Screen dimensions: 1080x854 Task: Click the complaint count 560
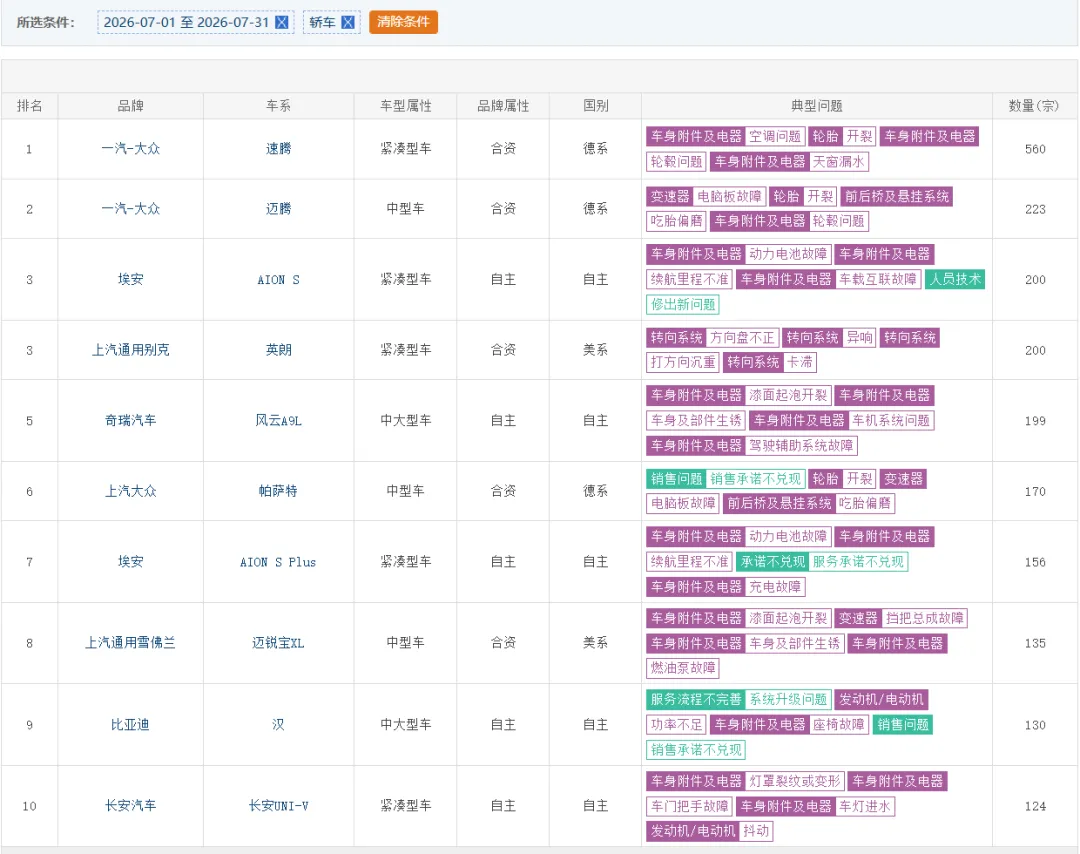click(x=1035, y=149)
